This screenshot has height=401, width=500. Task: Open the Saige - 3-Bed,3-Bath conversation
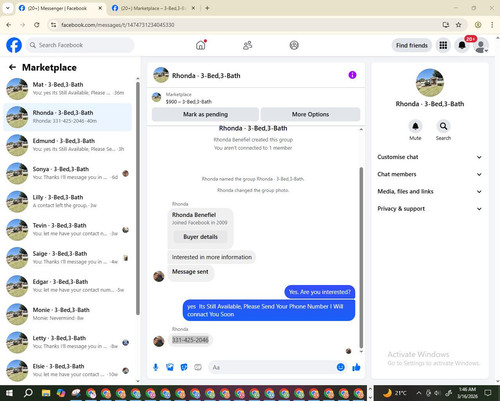pos(67,258)
